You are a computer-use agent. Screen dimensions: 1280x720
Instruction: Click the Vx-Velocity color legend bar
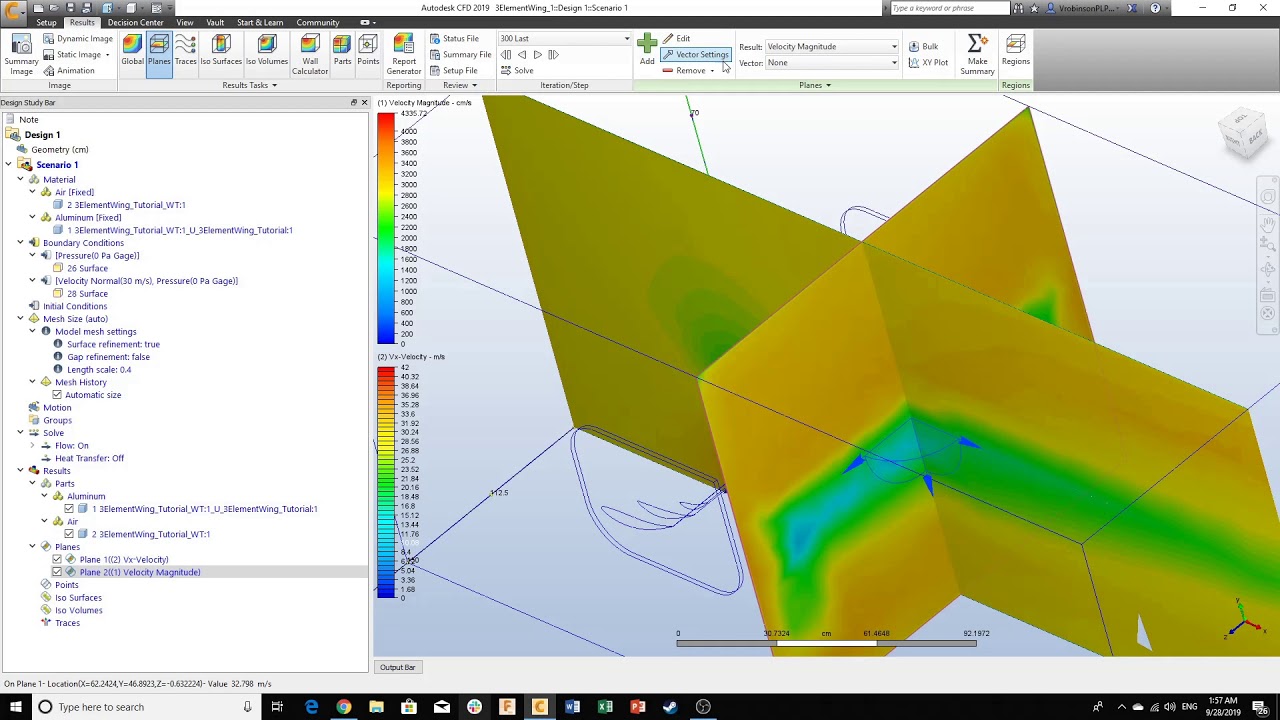click(386, 483)
